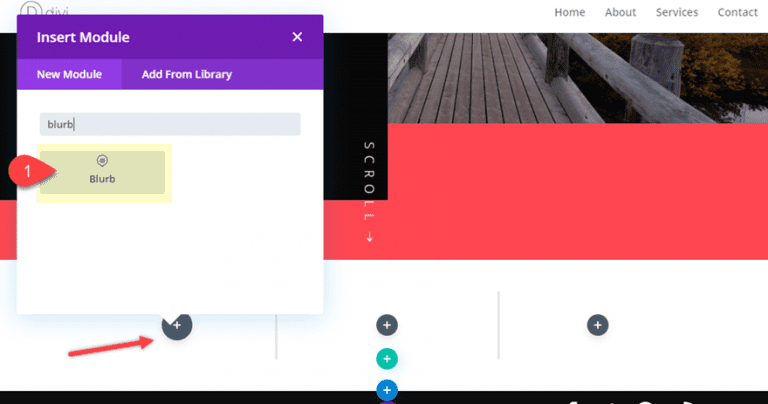This screenshot has height=404, width=768.
Task: Click the module search field containing blurb
Action: point(170,124)
